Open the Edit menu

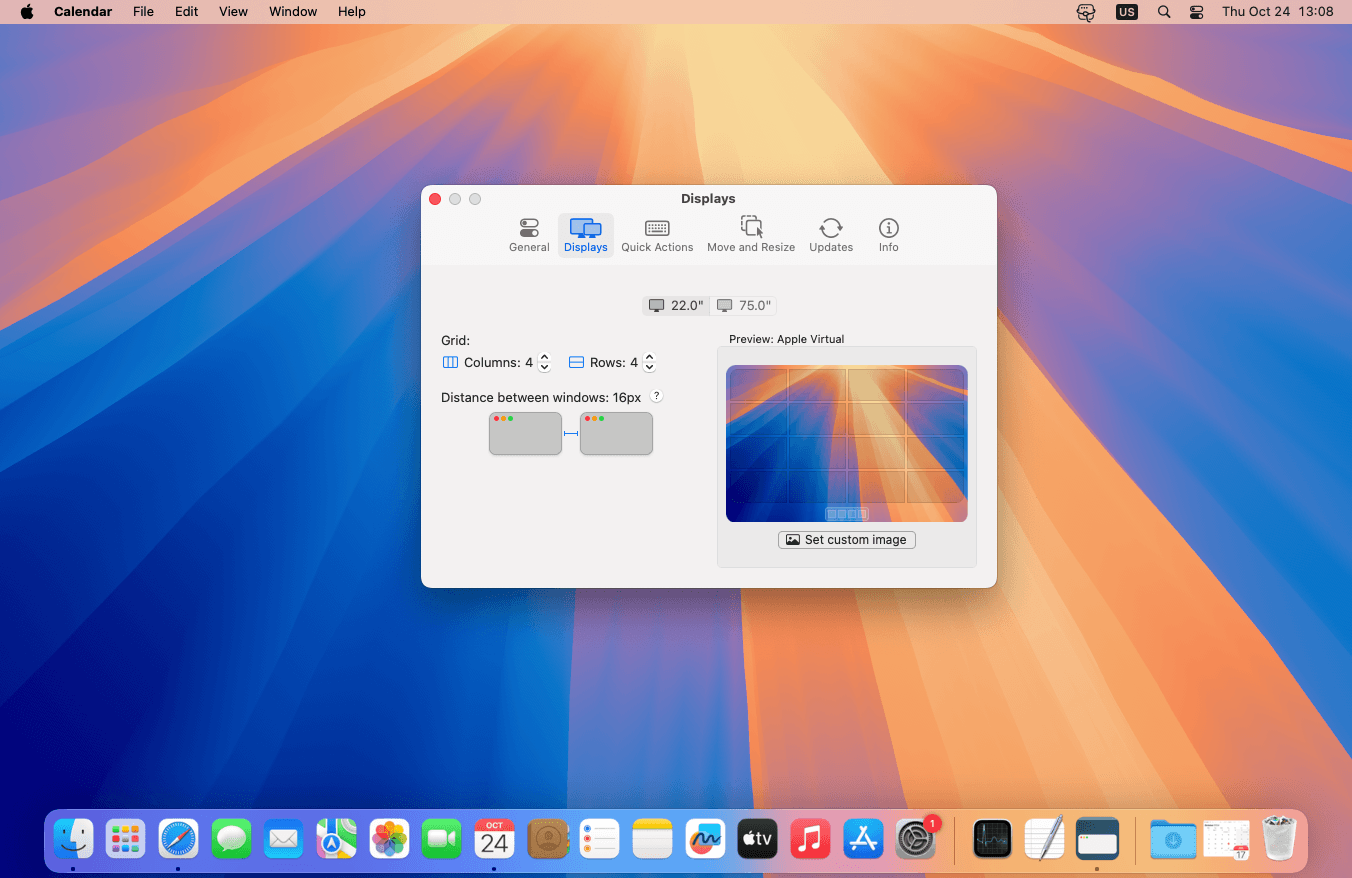pos(186,12)
